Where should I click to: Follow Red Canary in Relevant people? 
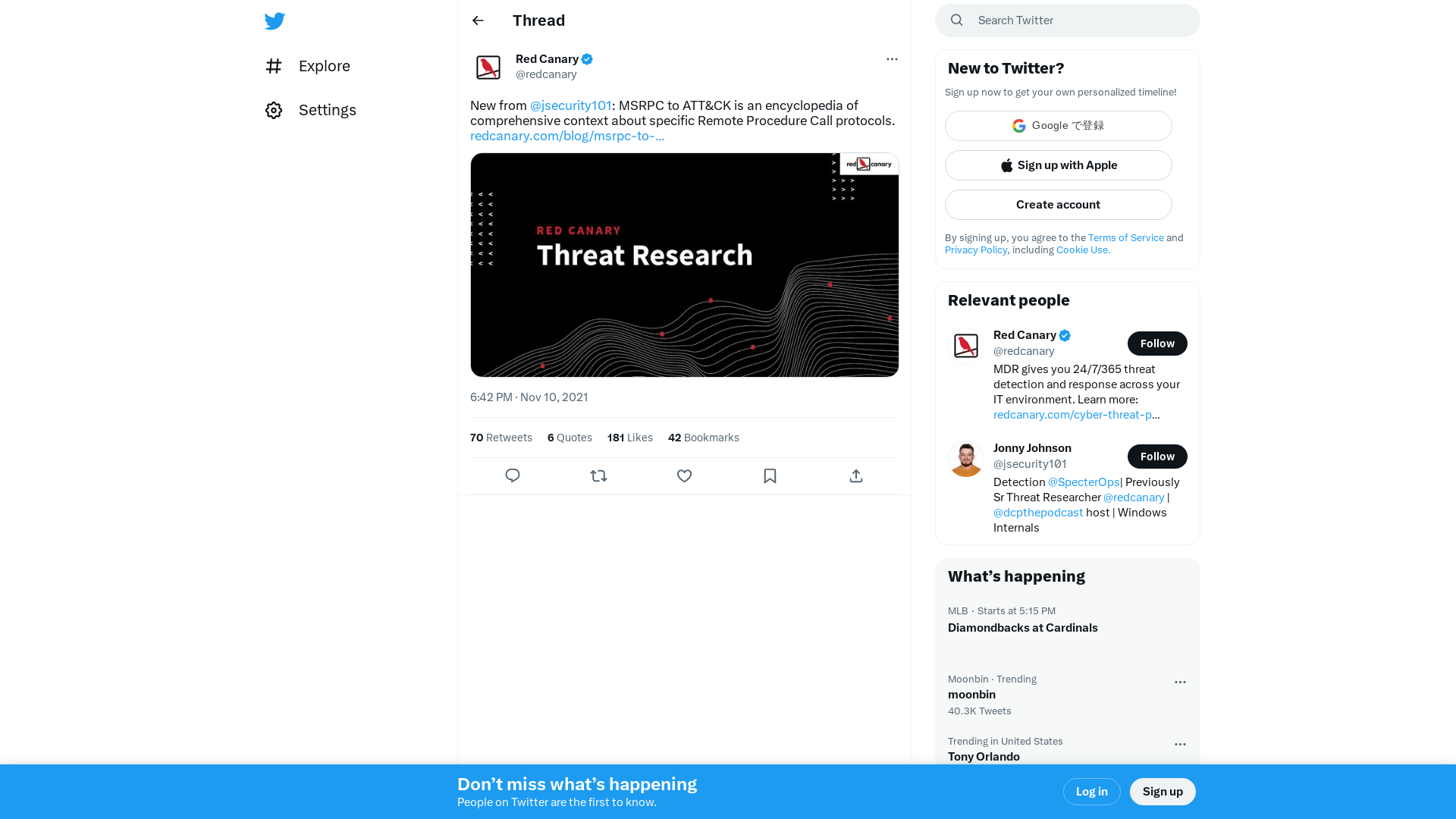[x=1157, y=344]
